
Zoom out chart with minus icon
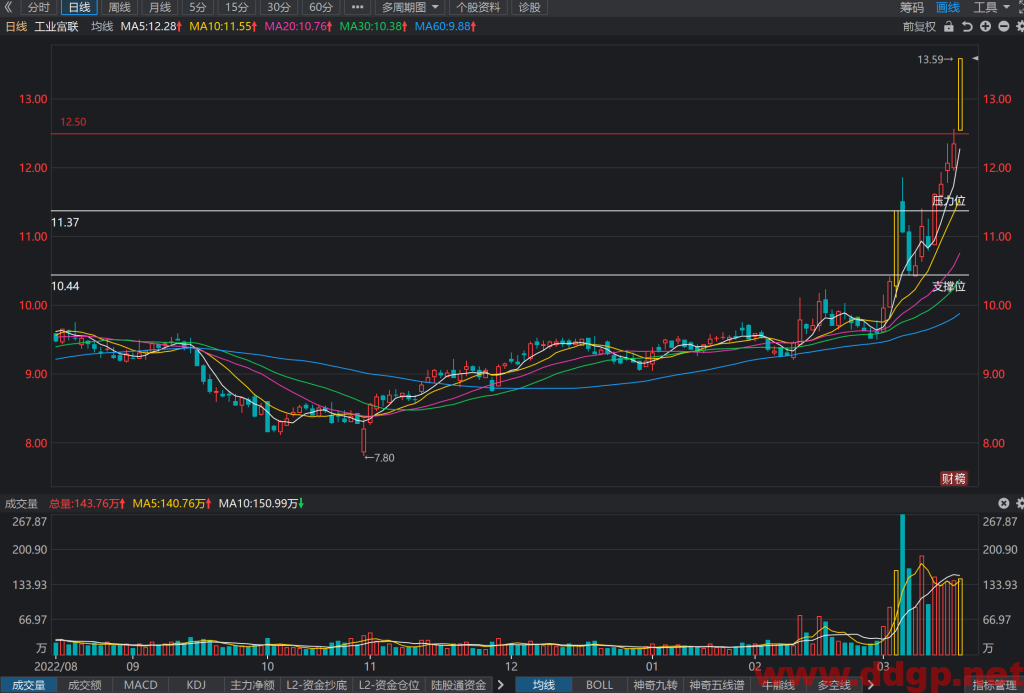(x=1004, y=27)
